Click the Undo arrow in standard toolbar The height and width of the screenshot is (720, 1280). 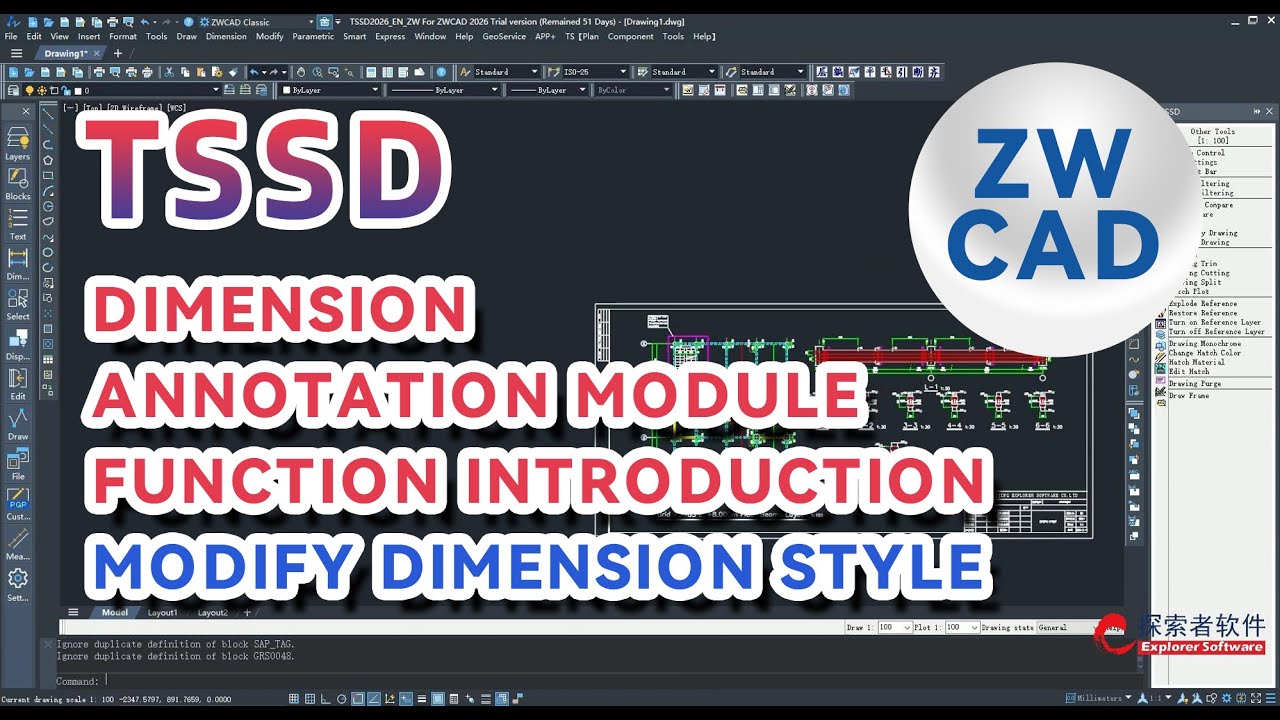pos(254,72)
